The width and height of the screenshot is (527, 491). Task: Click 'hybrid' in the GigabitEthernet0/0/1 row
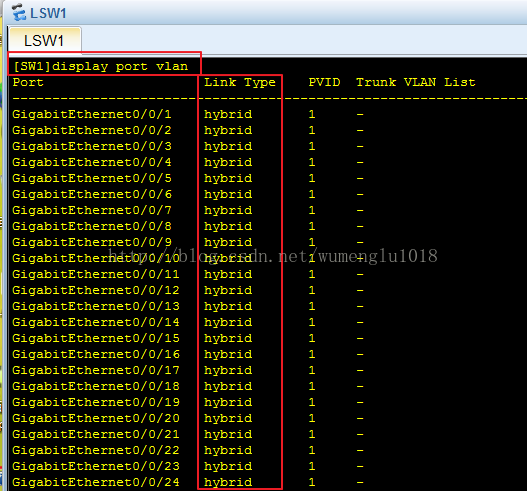pyautogui.click(x=228, y=114)
